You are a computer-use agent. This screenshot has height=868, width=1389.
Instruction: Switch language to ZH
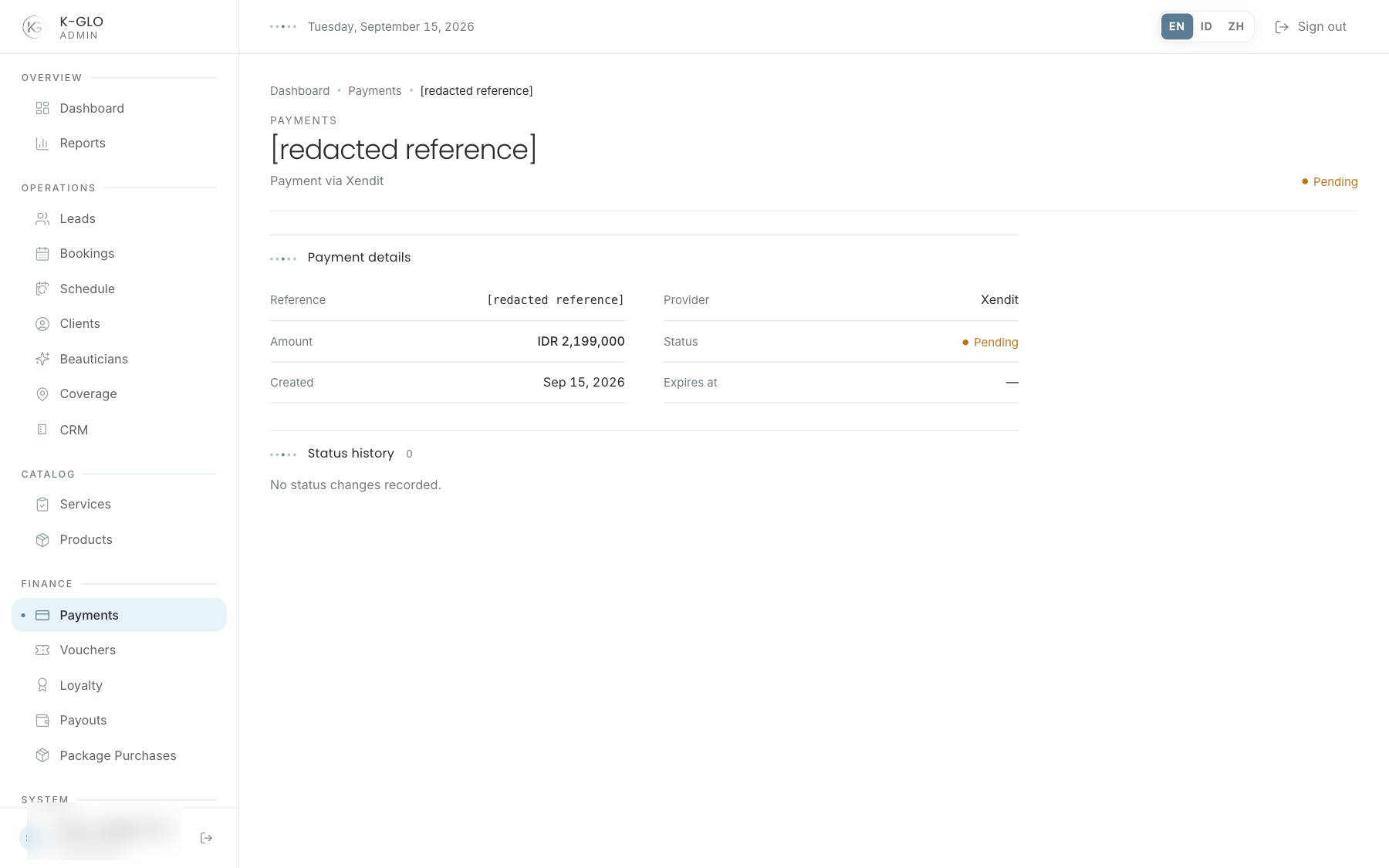(x=1236, y=26)
